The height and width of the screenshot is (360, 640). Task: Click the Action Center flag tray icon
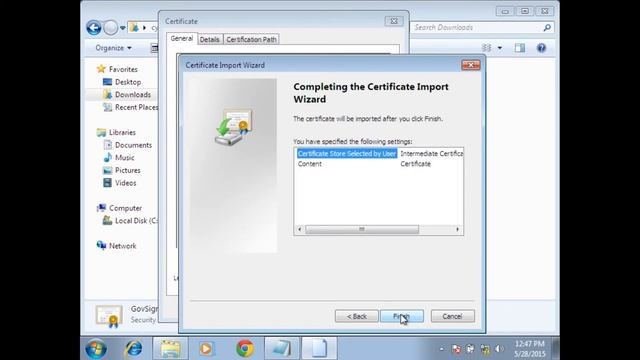456,349
